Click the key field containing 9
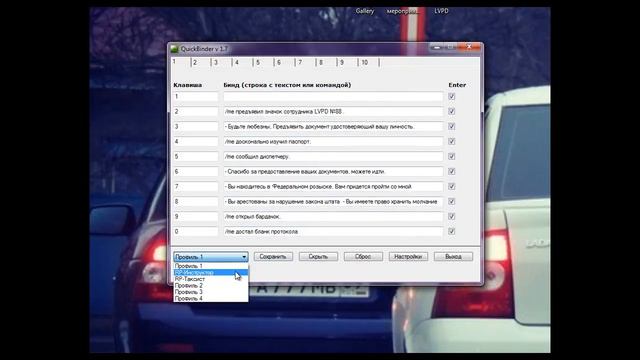The height and width of the screenshot is (360, 640). click(196, 216)
